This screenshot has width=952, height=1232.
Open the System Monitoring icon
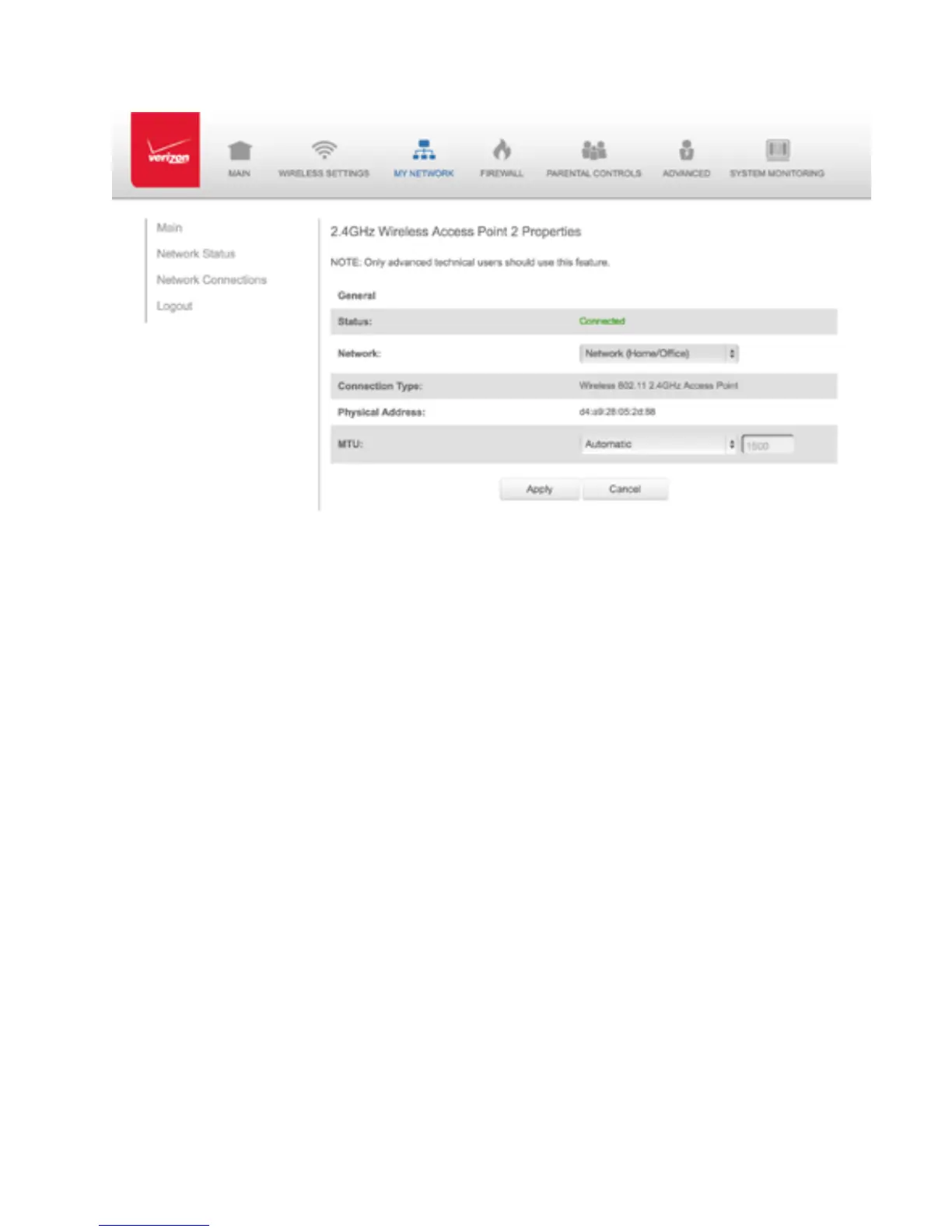pyautogui.click(x=777, y=149)
